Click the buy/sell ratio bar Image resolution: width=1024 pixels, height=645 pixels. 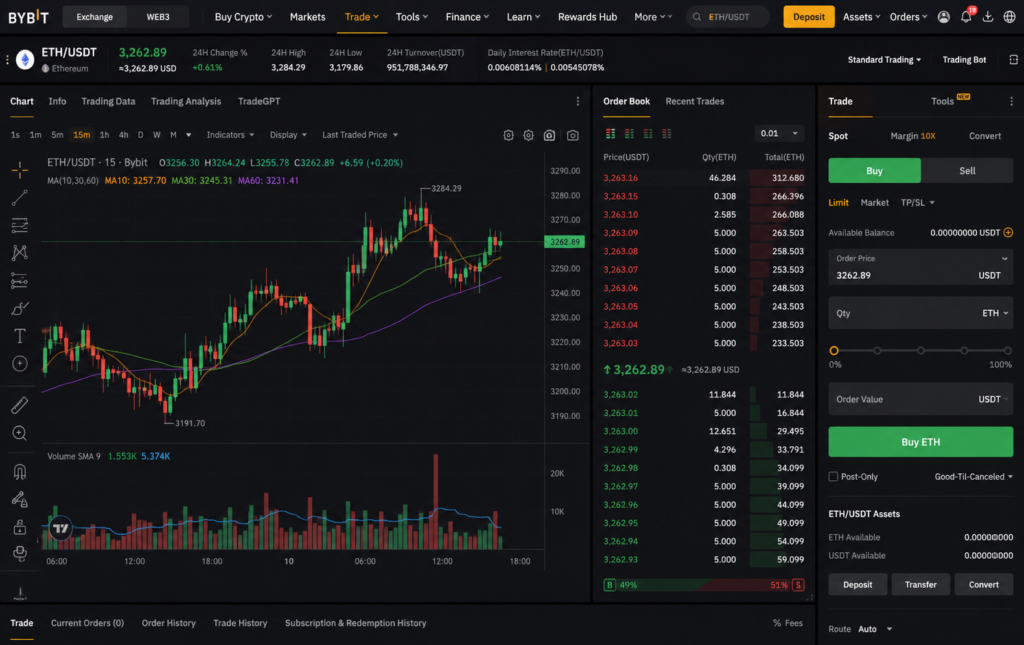tap(704, 585)
